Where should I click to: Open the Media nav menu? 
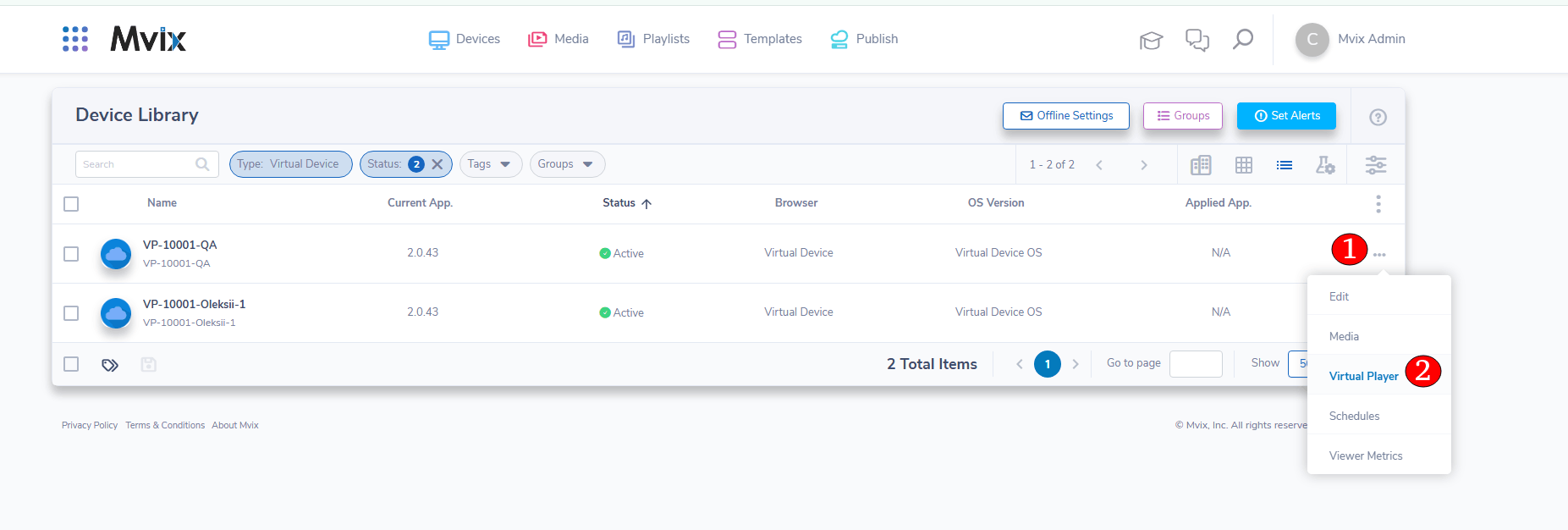[558, 39]
